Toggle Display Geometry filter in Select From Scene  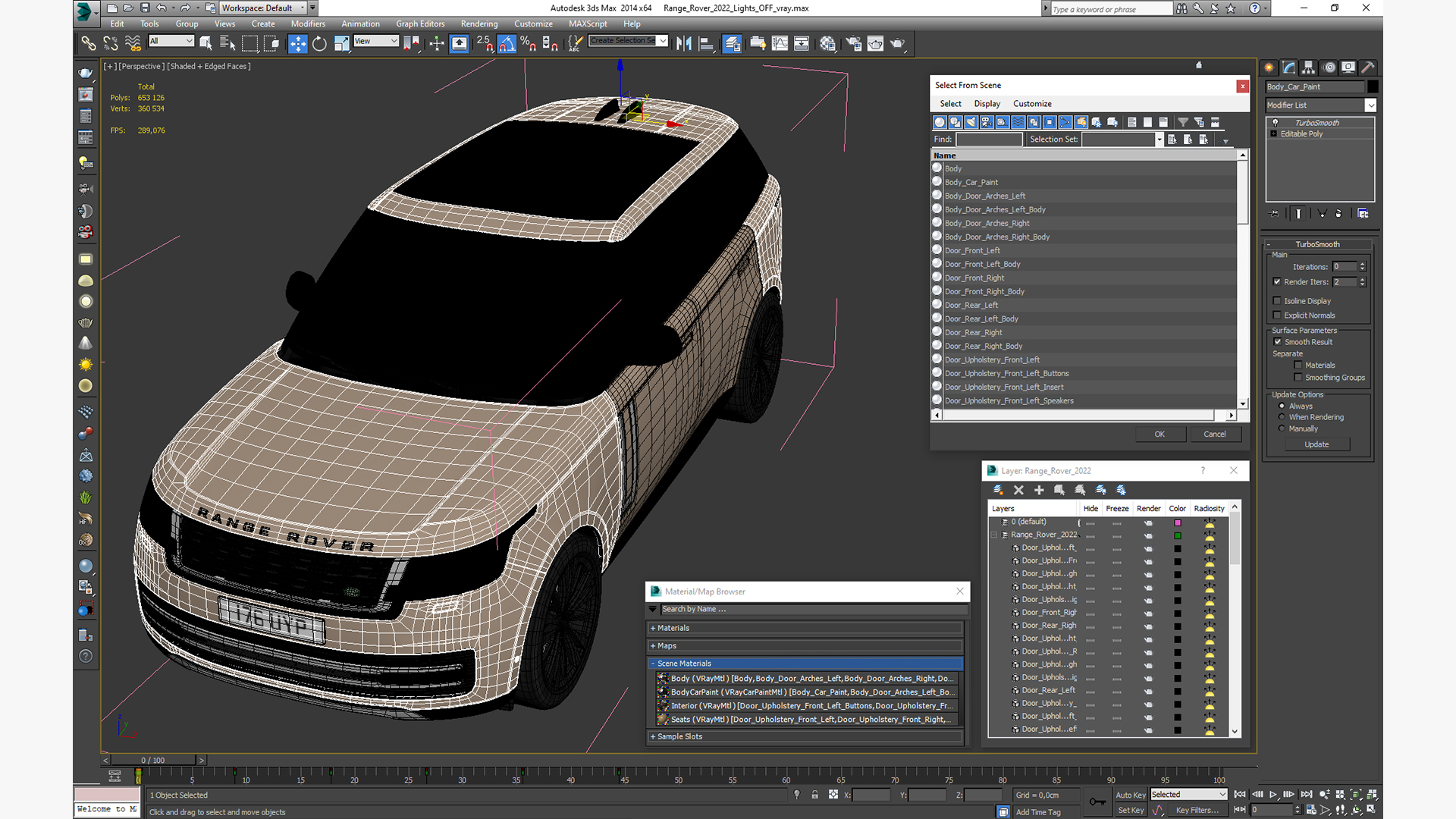tap(940, 122)
